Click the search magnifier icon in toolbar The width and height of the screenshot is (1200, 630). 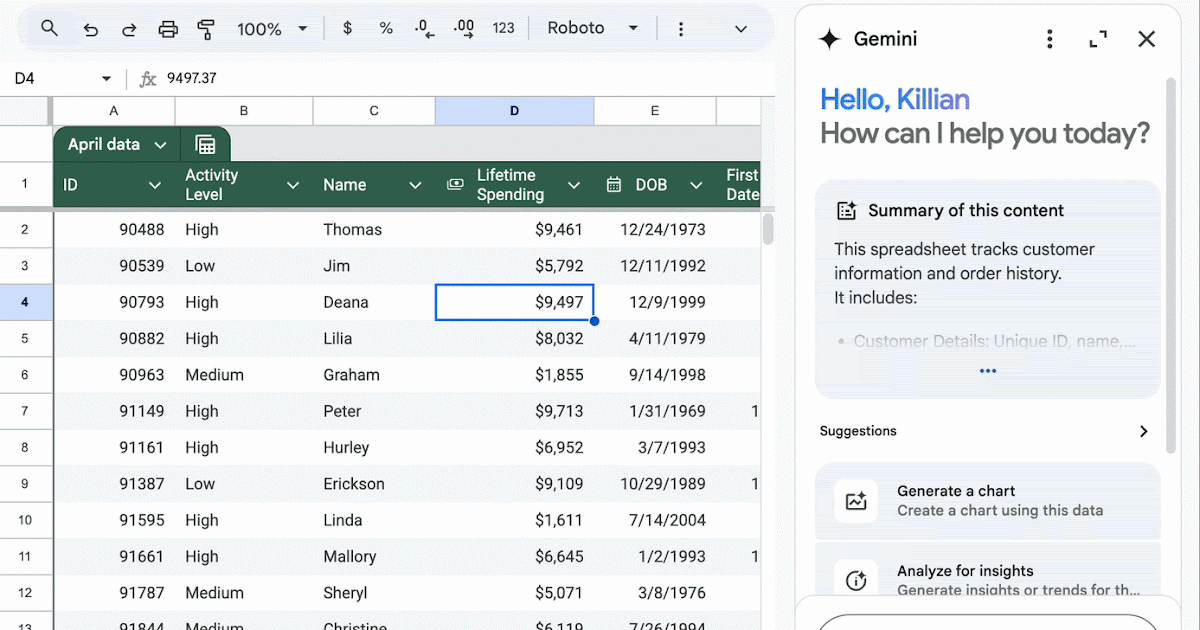pos(49,29)
